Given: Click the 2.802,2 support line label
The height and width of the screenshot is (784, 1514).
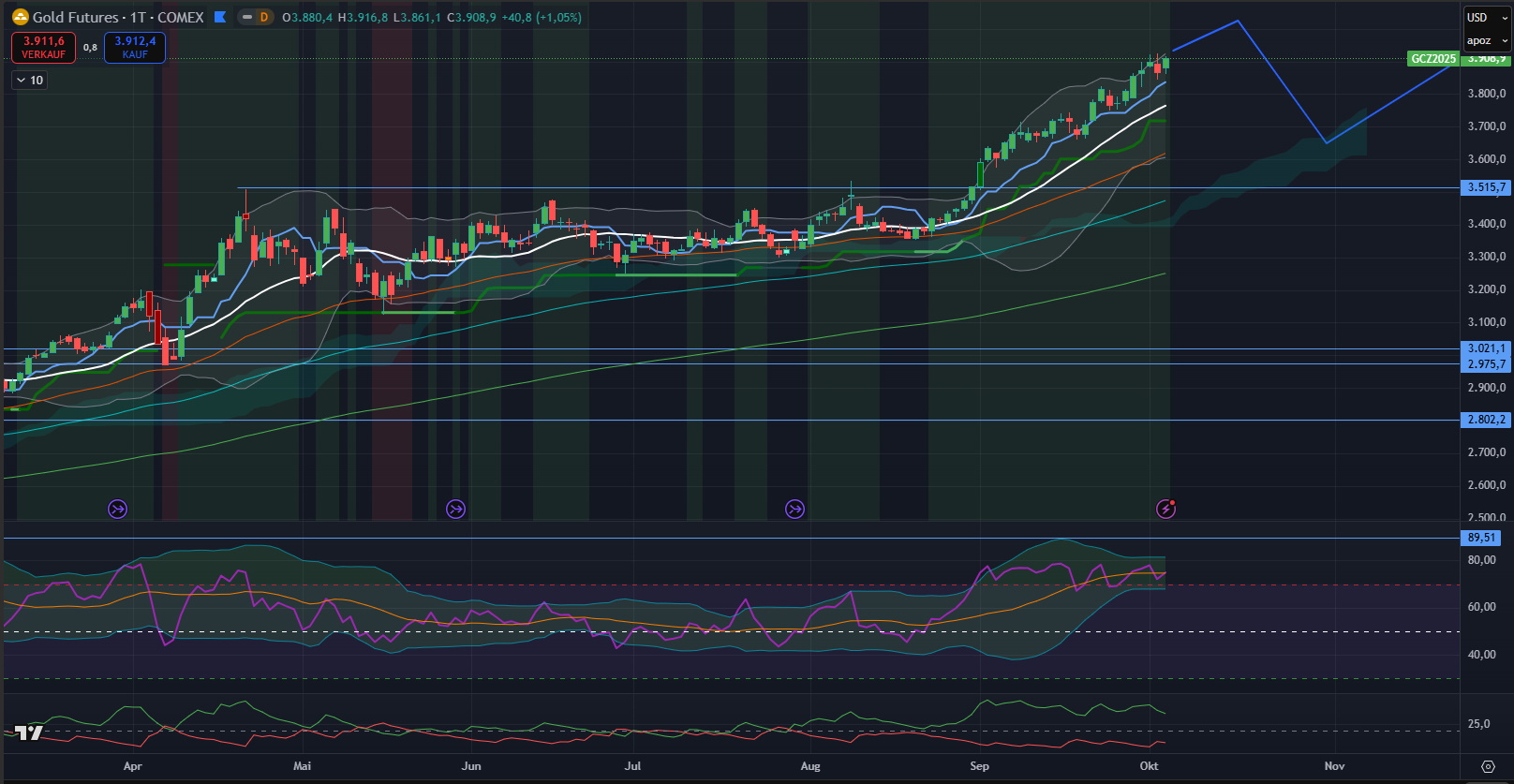Looking at the screenshot, I should click(1486, 420).
